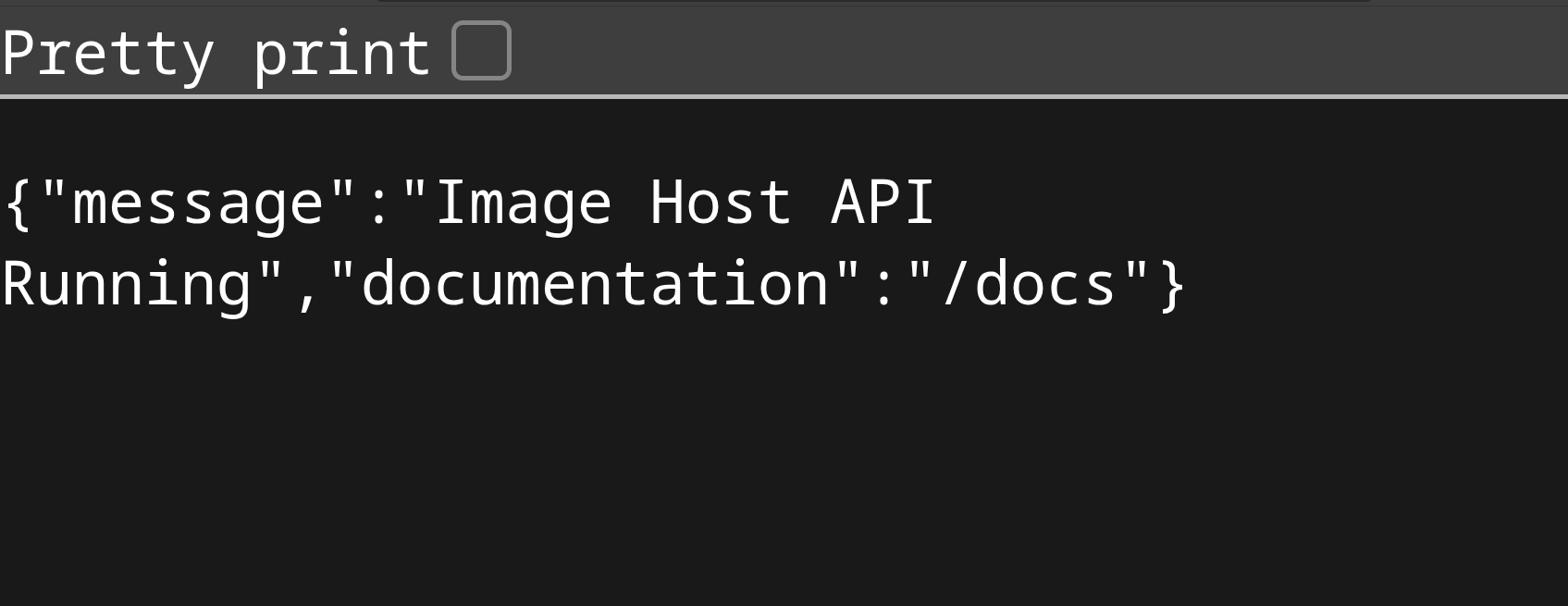
Task: Click the empty area below the JSON text
Action: (x=740, y=463)
